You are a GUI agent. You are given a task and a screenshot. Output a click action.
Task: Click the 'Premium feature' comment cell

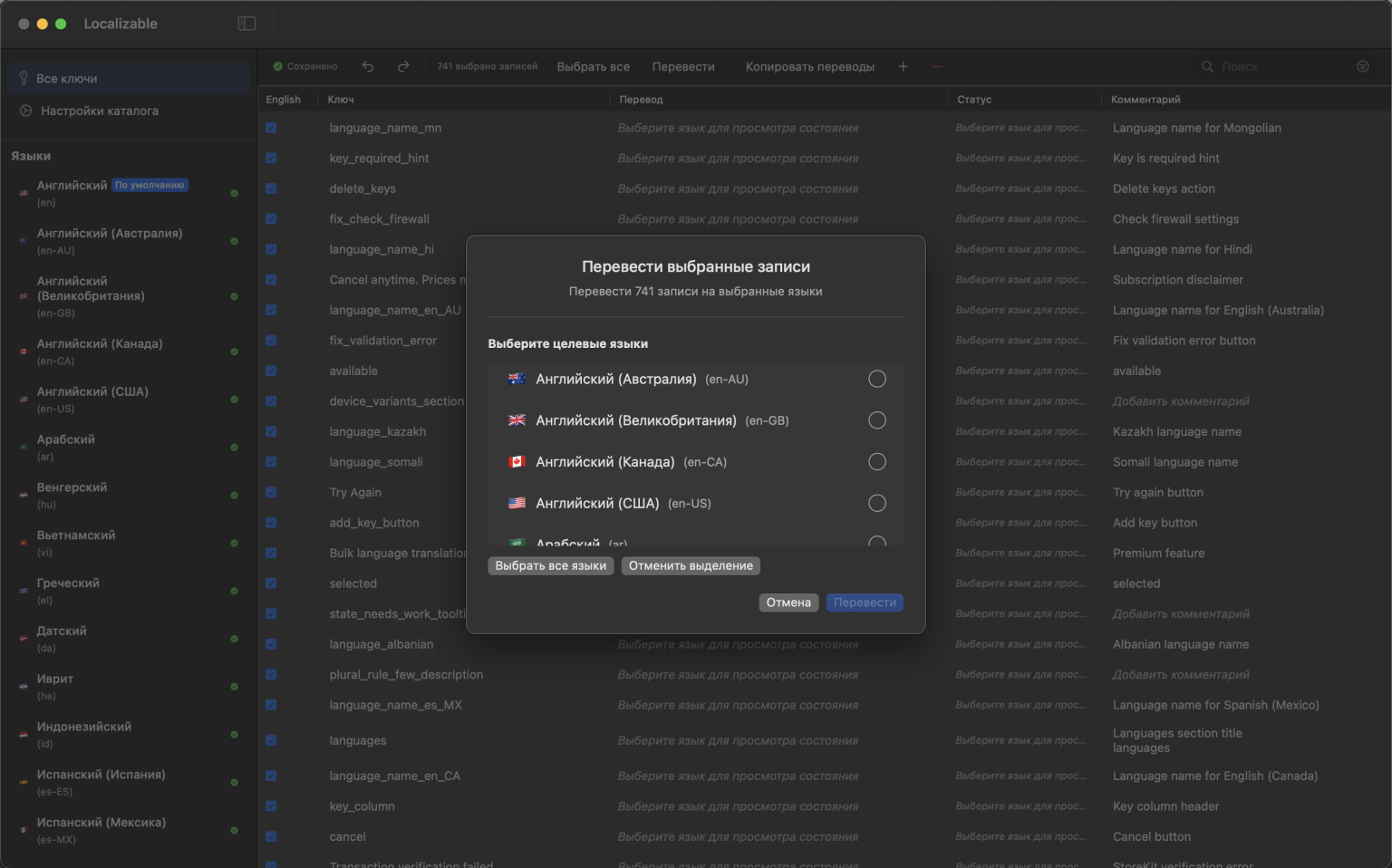pyautogui.click(x=1159, y=554)
